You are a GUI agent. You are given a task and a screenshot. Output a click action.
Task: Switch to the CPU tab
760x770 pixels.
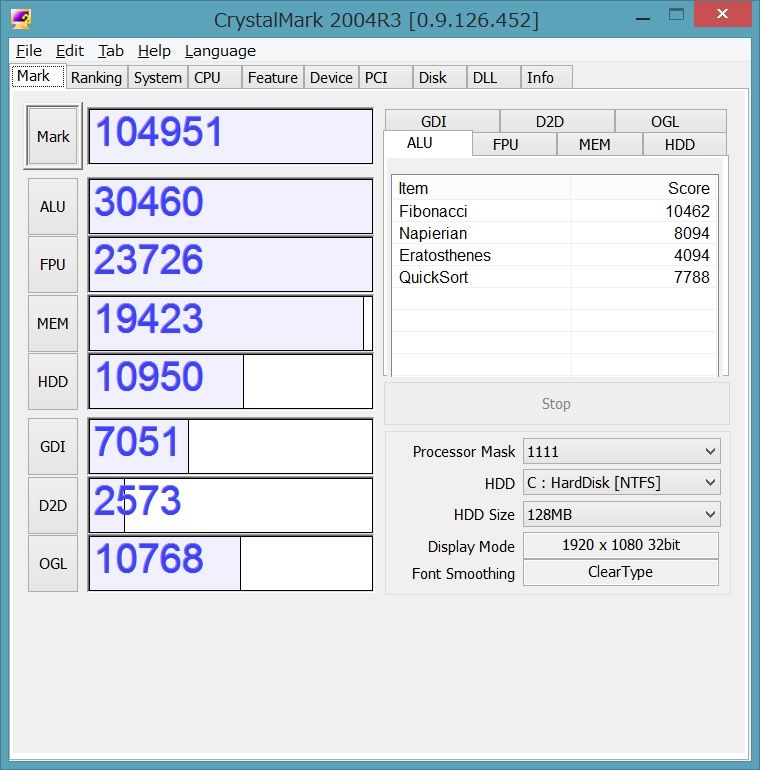(x=215, y=78)
